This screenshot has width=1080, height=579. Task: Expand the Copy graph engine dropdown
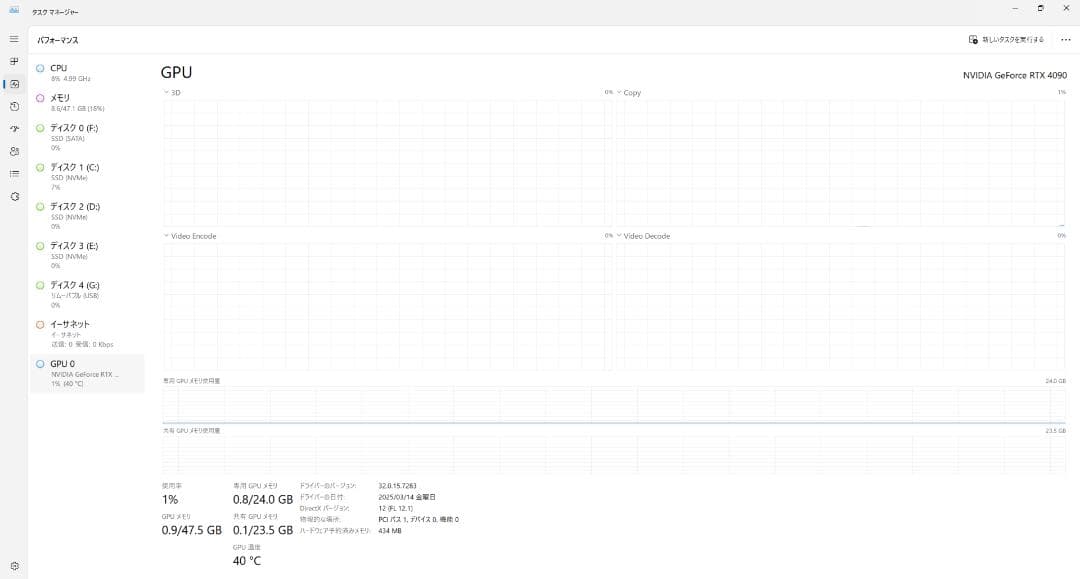tap(628, 93)
